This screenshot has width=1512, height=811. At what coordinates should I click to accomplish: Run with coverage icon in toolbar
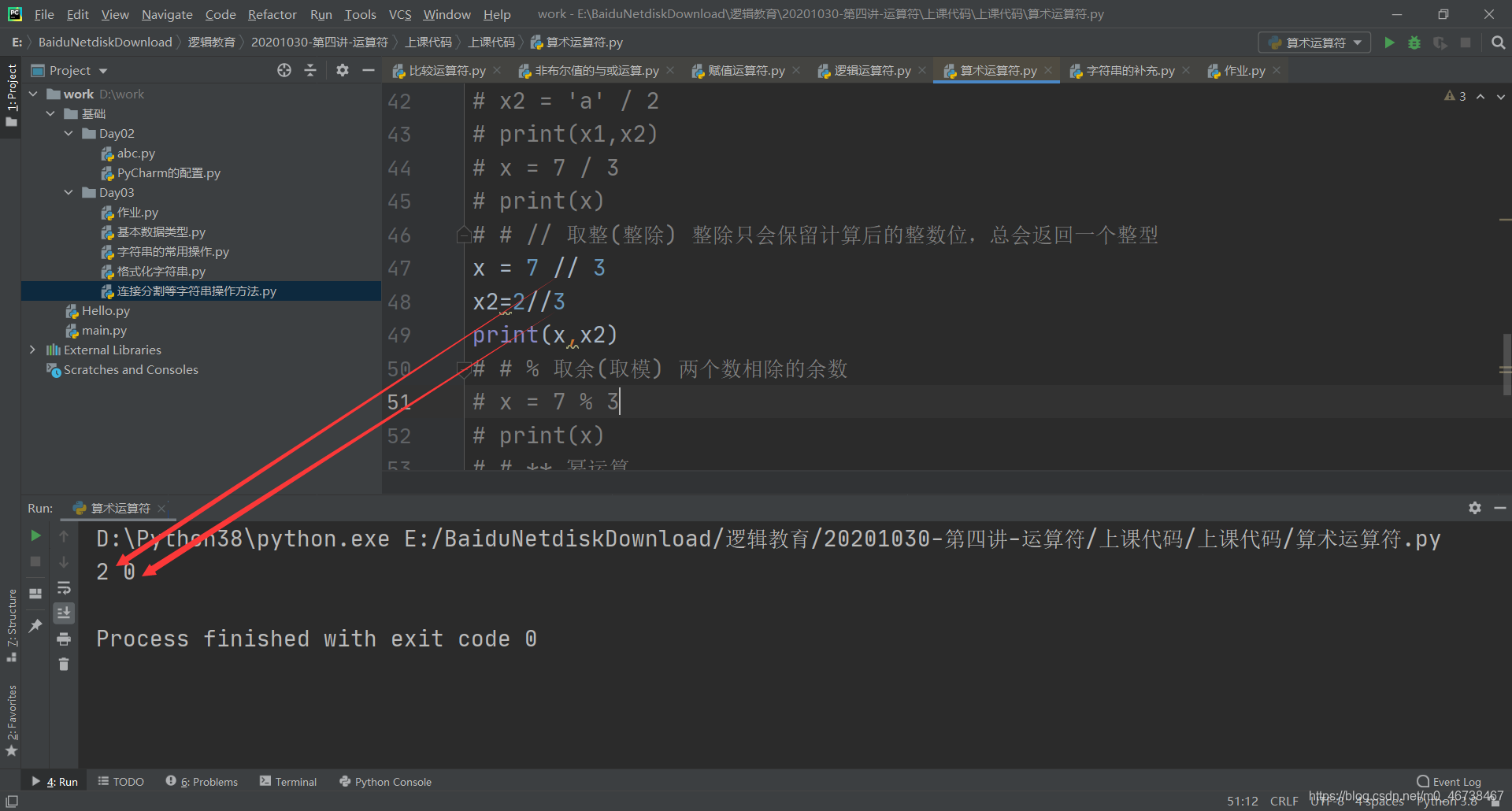click(x=1440, y=43)
